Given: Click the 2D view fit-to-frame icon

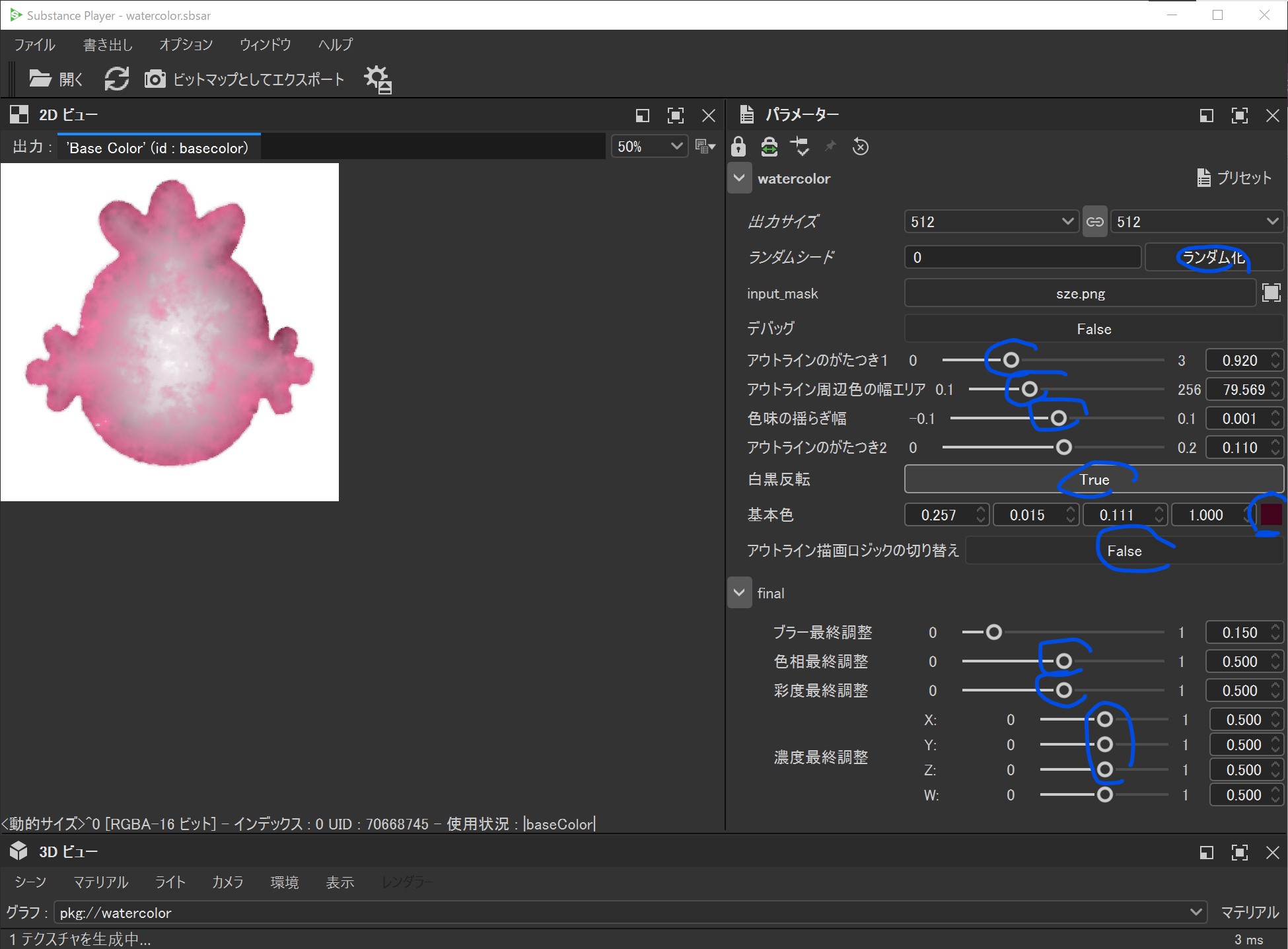Looking at the screenshot, I should click(x=676, y=116).
